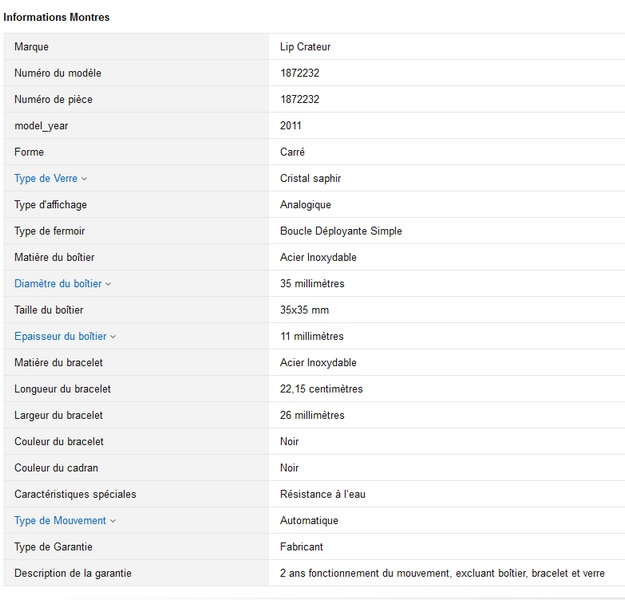Viewport: 625px width, 600px height.
Task: Expand the chevron beside Type de Verre
Action: (x=84, y=179)
